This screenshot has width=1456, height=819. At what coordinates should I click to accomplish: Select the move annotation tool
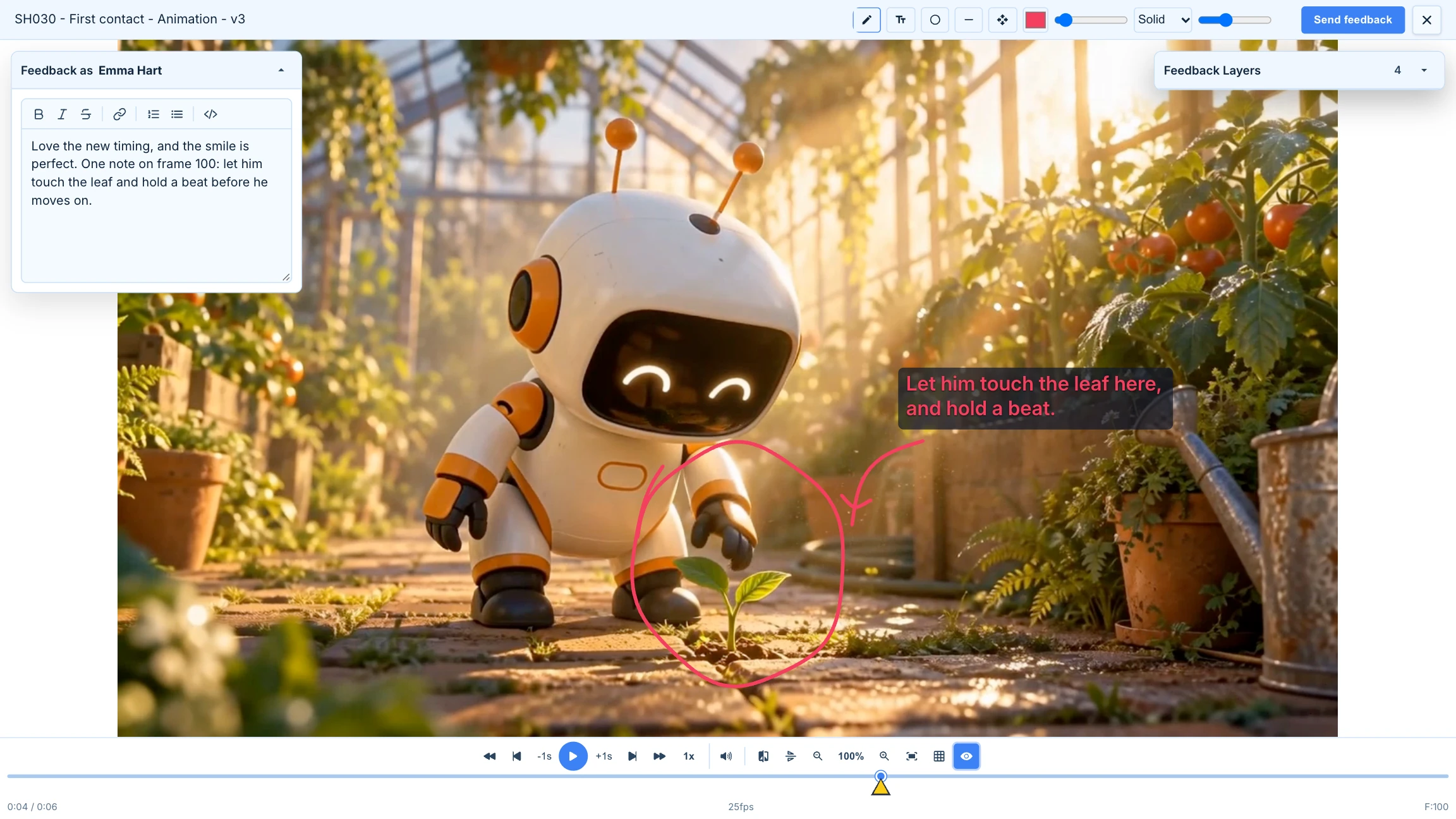click(x=1002, y=20)
